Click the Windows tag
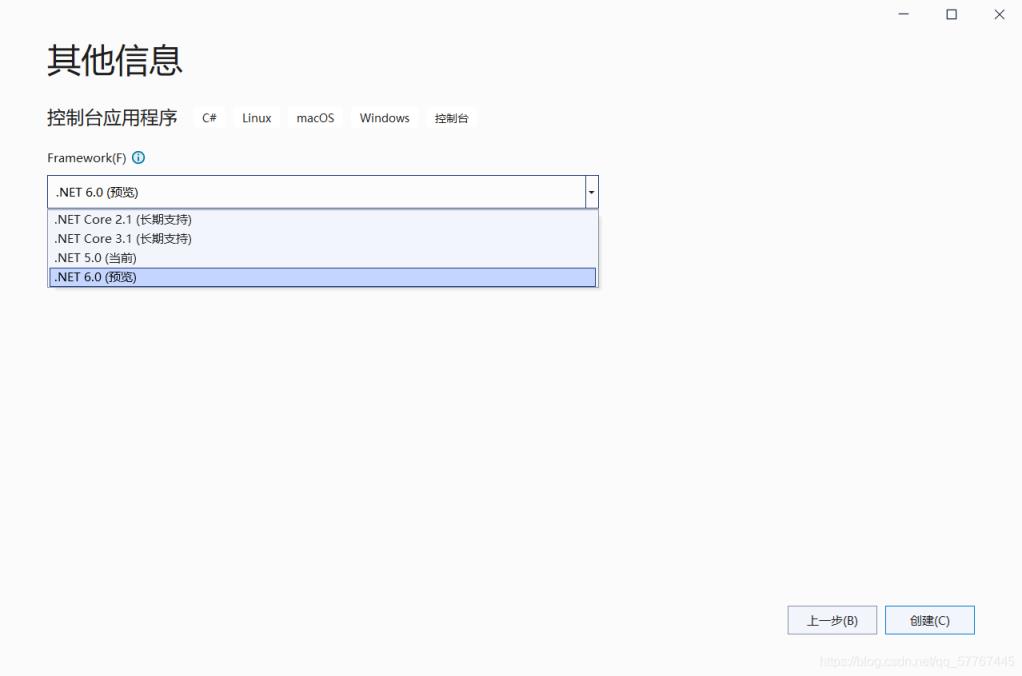 (x=385, y=118)
